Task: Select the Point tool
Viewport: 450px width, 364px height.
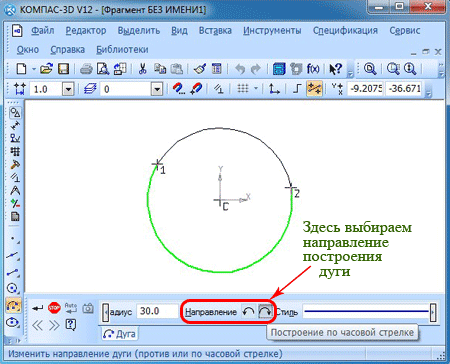Action: (13, 239)
